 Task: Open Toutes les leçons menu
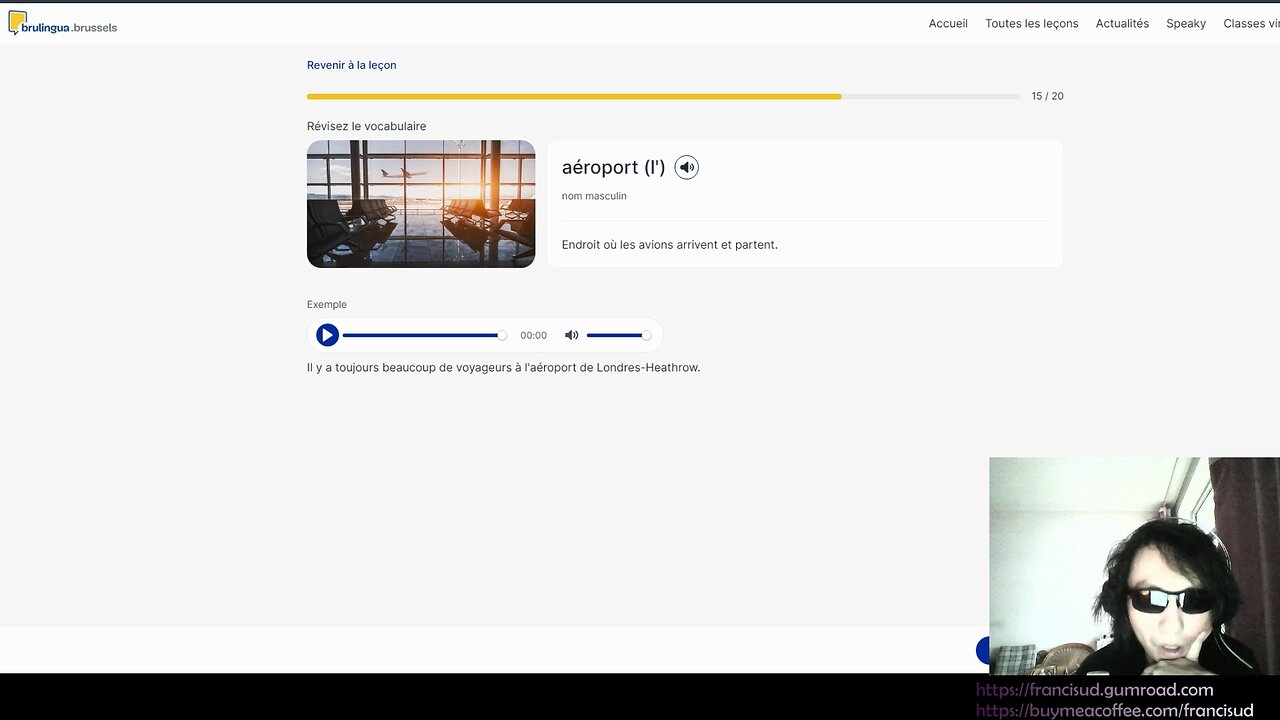(1031, 23)
